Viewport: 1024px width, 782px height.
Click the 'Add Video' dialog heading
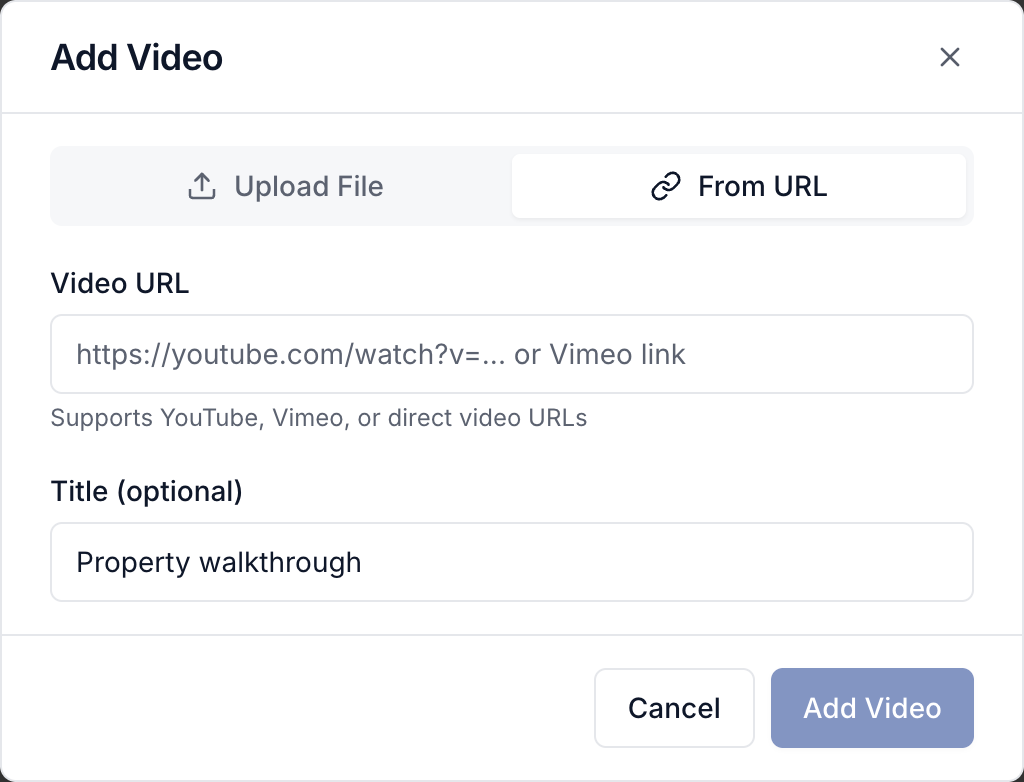click(x=137, y=57)
